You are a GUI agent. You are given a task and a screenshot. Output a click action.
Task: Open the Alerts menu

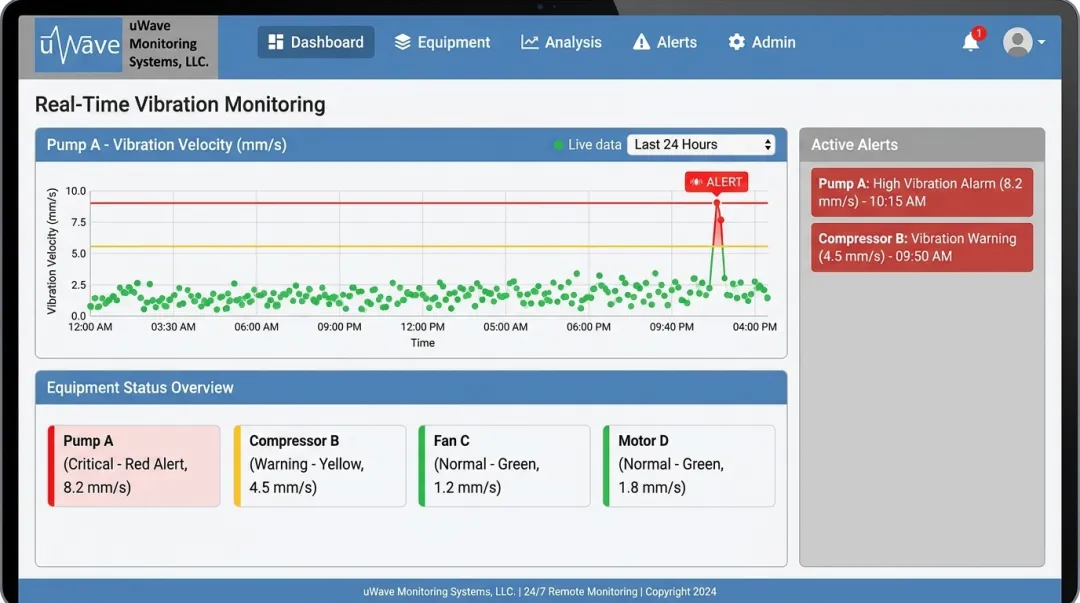pos(665,42)
